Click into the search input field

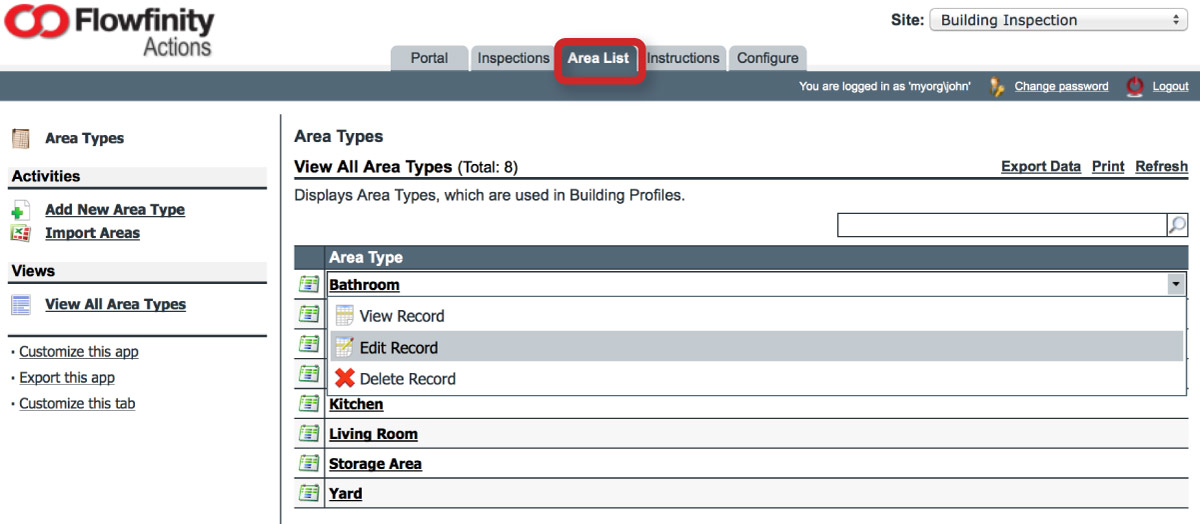click(x=1002, y=225)
